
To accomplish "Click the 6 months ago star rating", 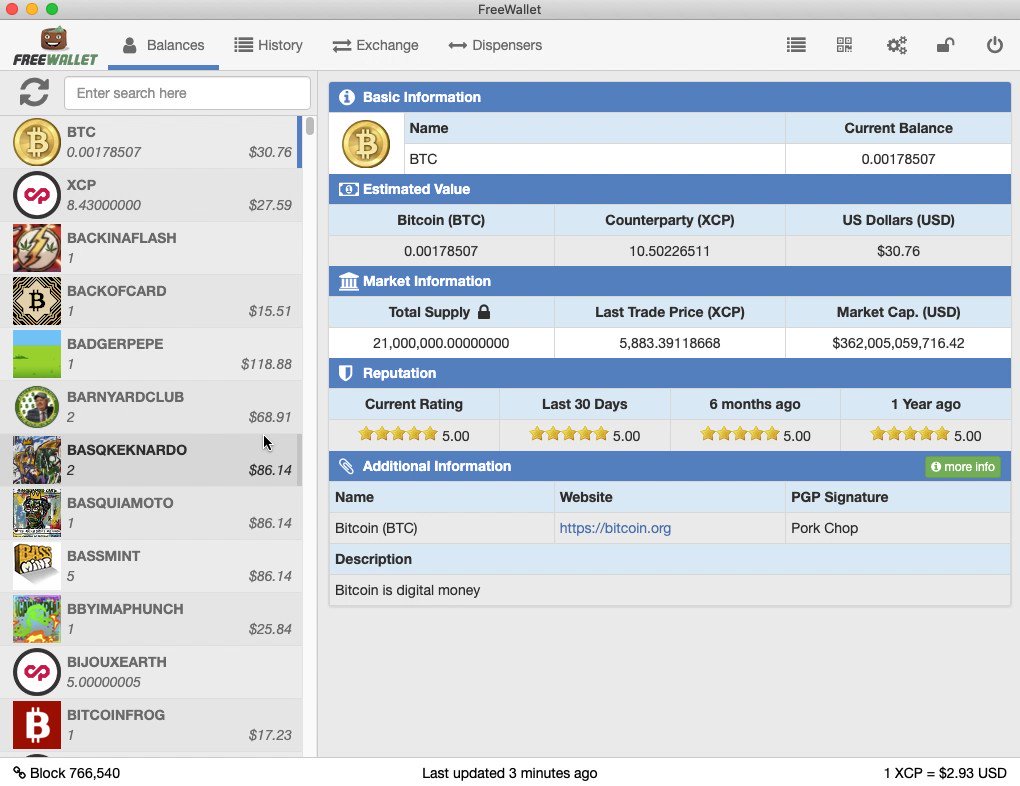I will click(x=740, y=434).
